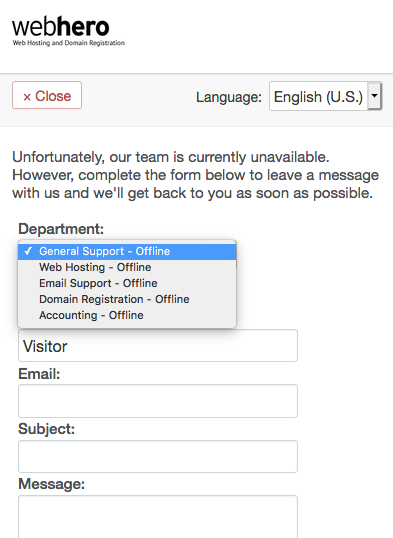Click the team unavailable notice text
393x538 pixels.
click(x=196, y=175)
